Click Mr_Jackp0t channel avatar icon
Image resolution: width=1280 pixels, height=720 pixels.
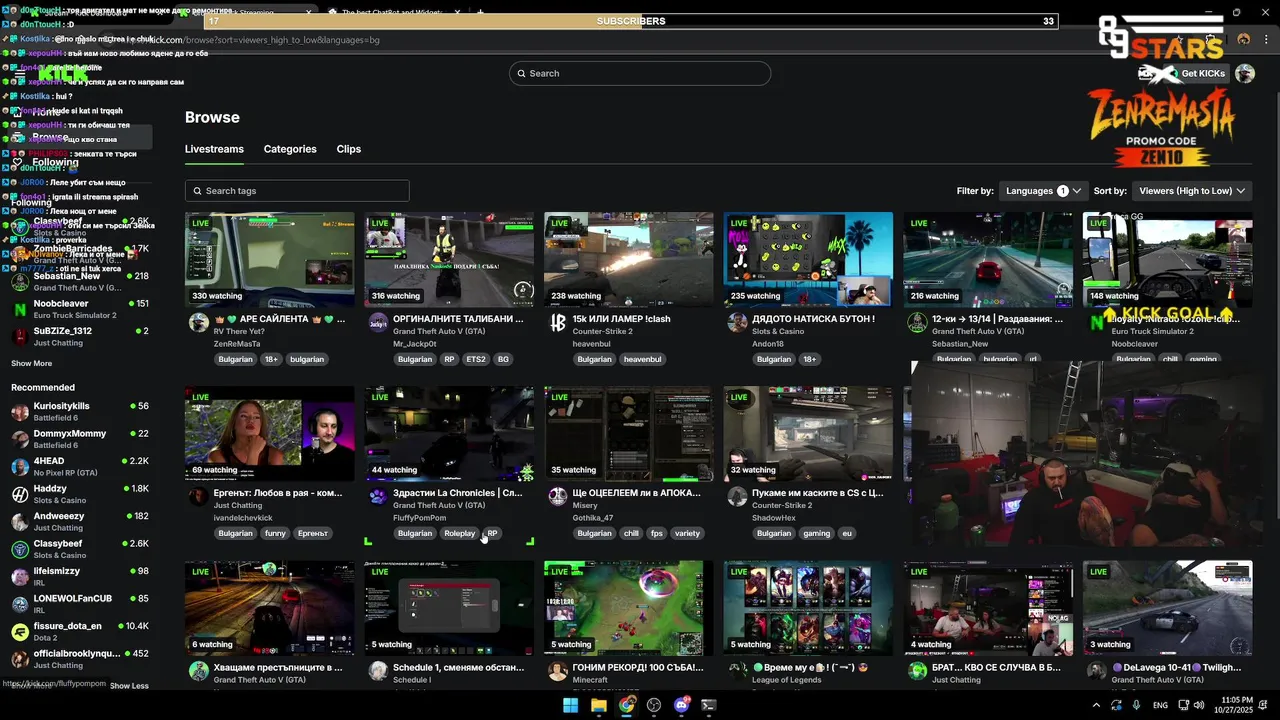coord(378,323)
